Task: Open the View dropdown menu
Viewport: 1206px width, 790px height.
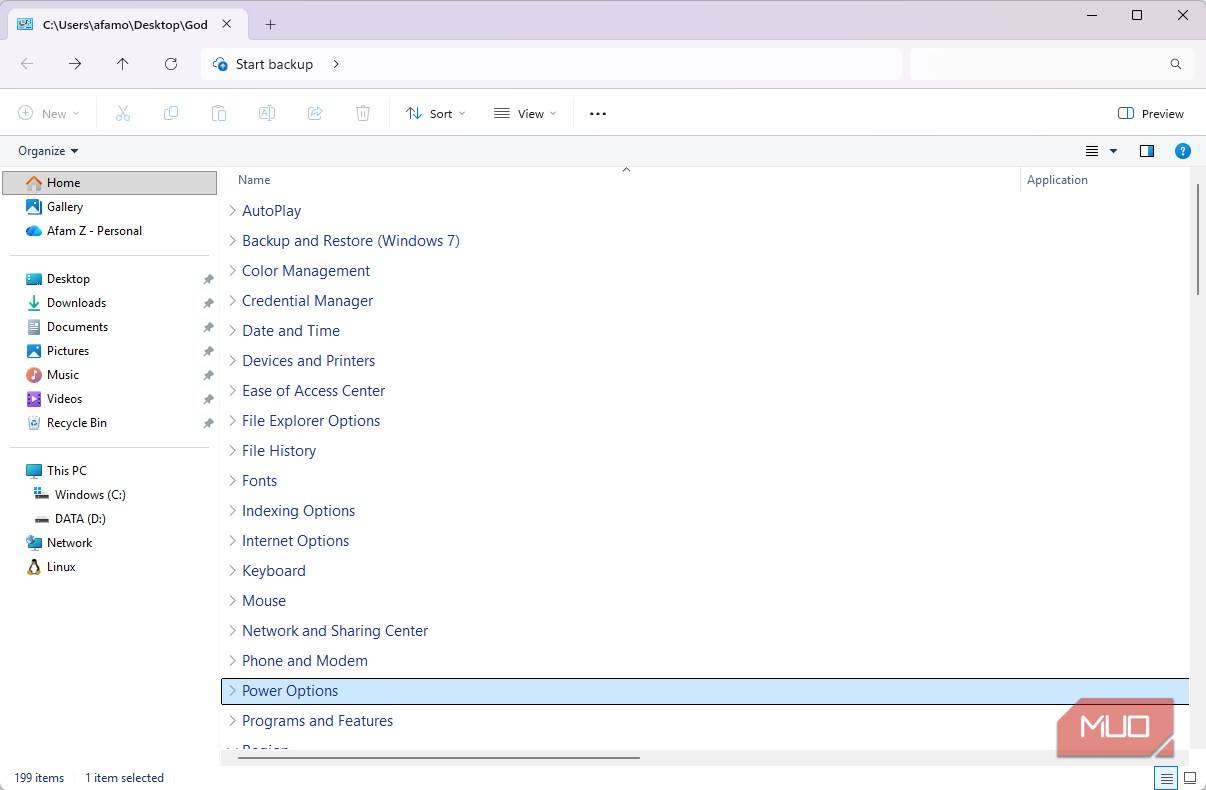Action: [x=525, y=114]
